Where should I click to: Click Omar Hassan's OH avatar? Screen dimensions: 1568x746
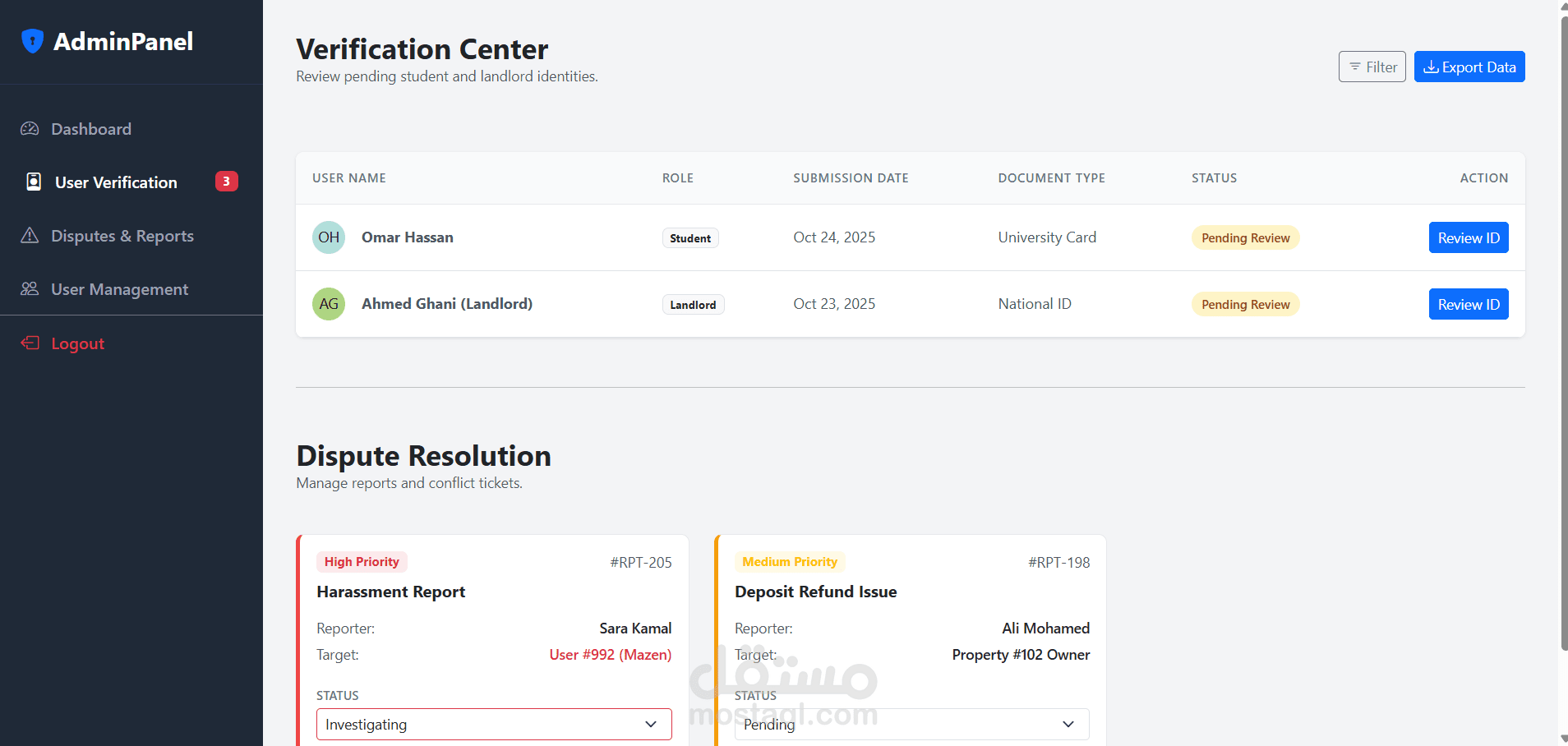tap(329, 237)
